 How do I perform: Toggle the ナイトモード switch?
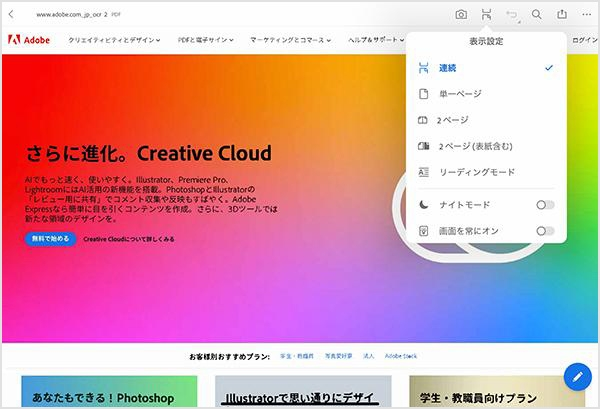545,205
